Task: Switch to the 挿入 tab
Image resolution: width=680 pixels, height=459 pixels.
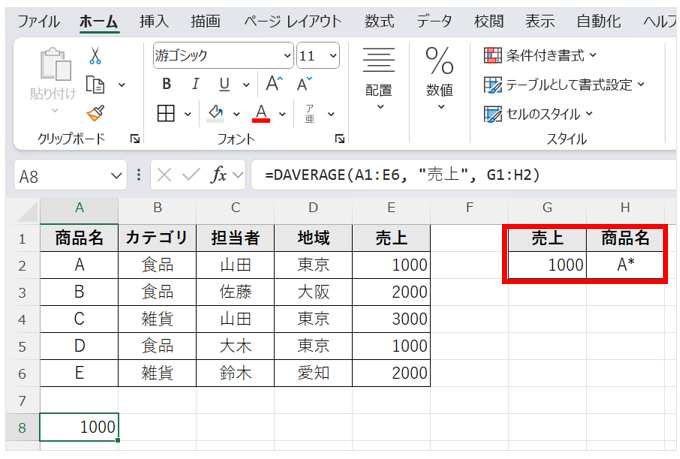Action: (x=154, y=21)
